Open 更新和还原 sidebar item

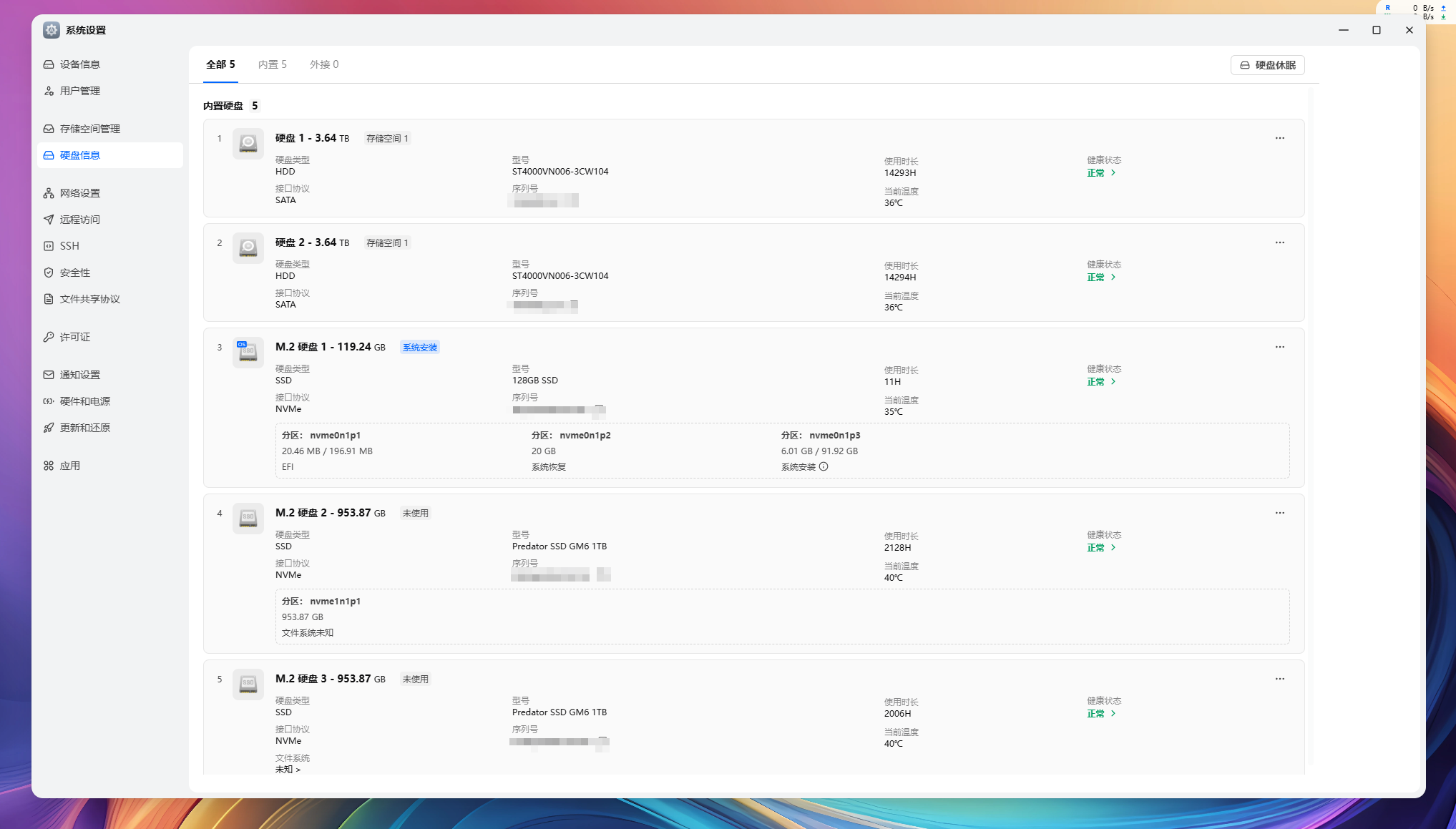click(84, 428)
